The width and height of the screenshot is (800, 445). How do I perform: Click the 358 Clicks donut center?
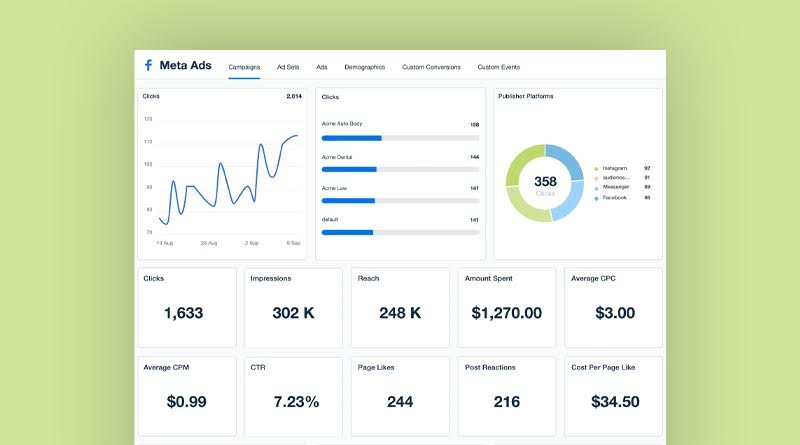(x=545, y=185)
